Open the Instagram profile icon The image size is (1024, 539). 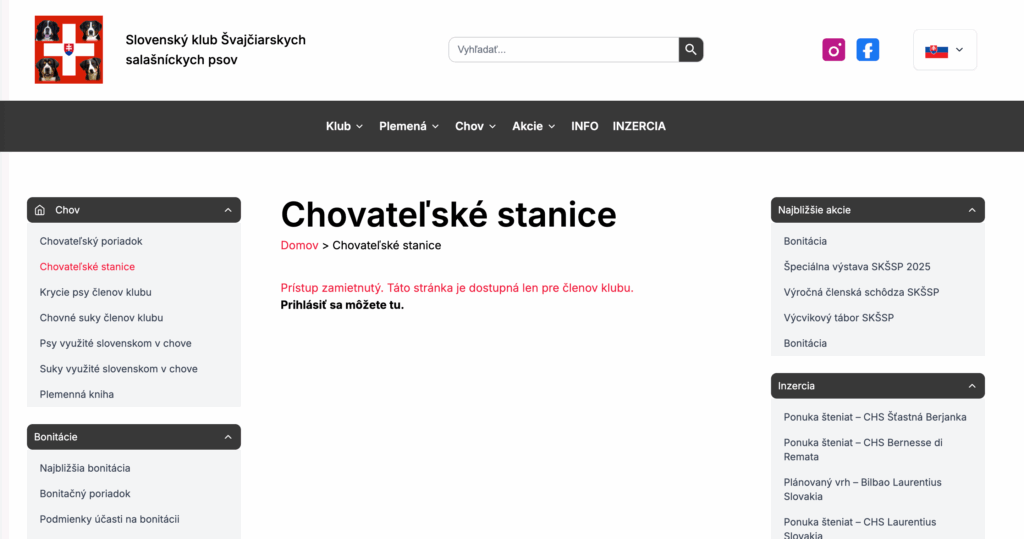coord(834,50)
